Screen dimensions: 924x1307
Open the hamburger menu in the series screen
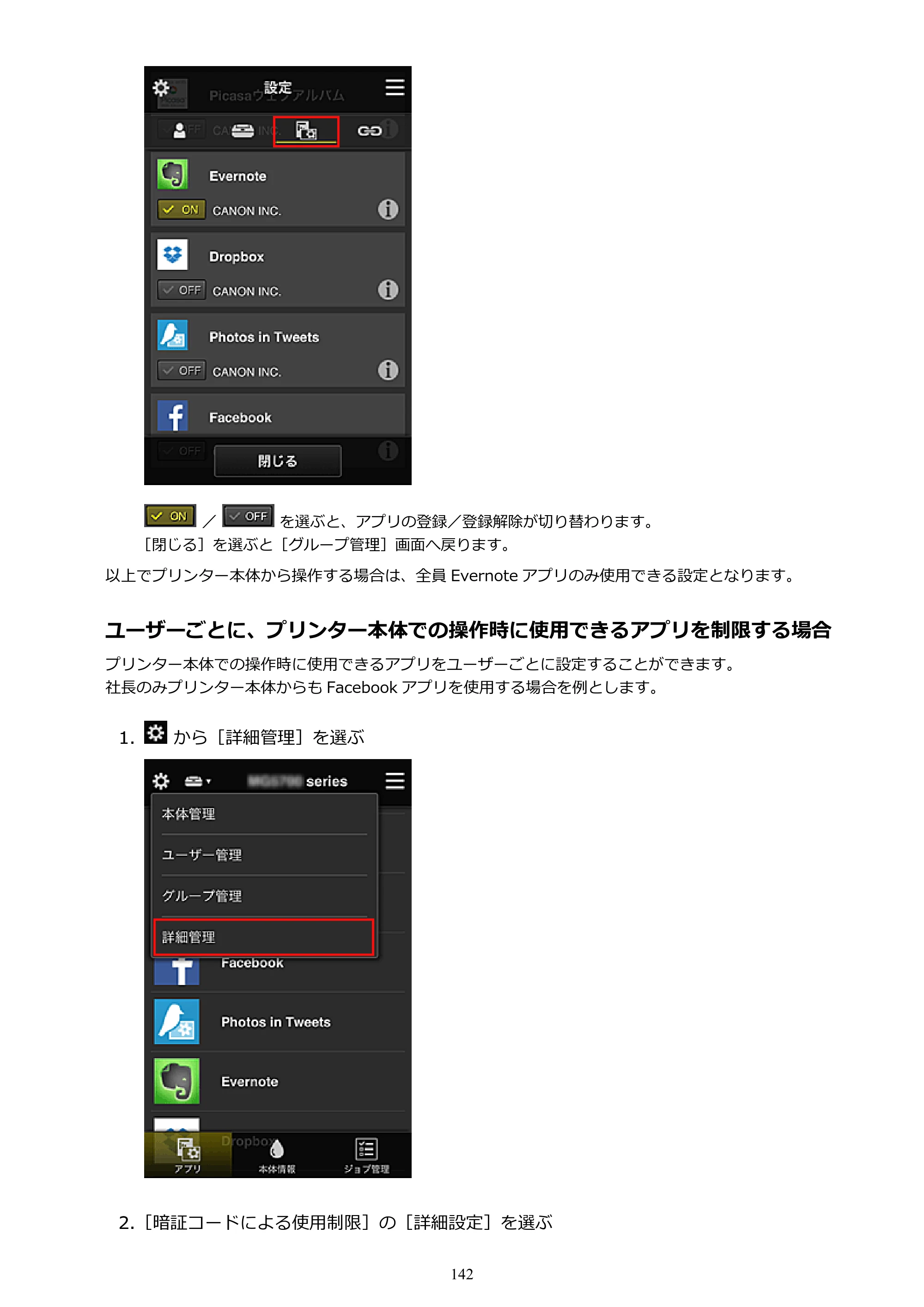[x=395, y=780]
